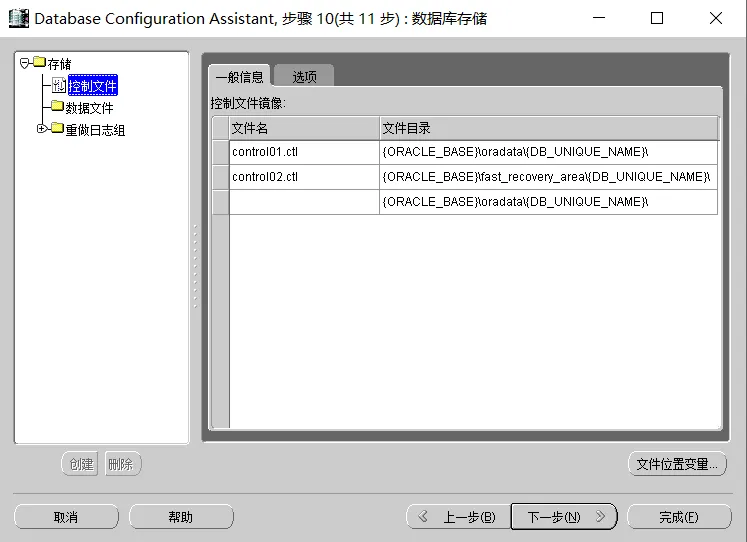The image size is (747, 542).
Task: Select 控制文件 in the storage tree
Action: pyautogui.click(x=92, y=86)
